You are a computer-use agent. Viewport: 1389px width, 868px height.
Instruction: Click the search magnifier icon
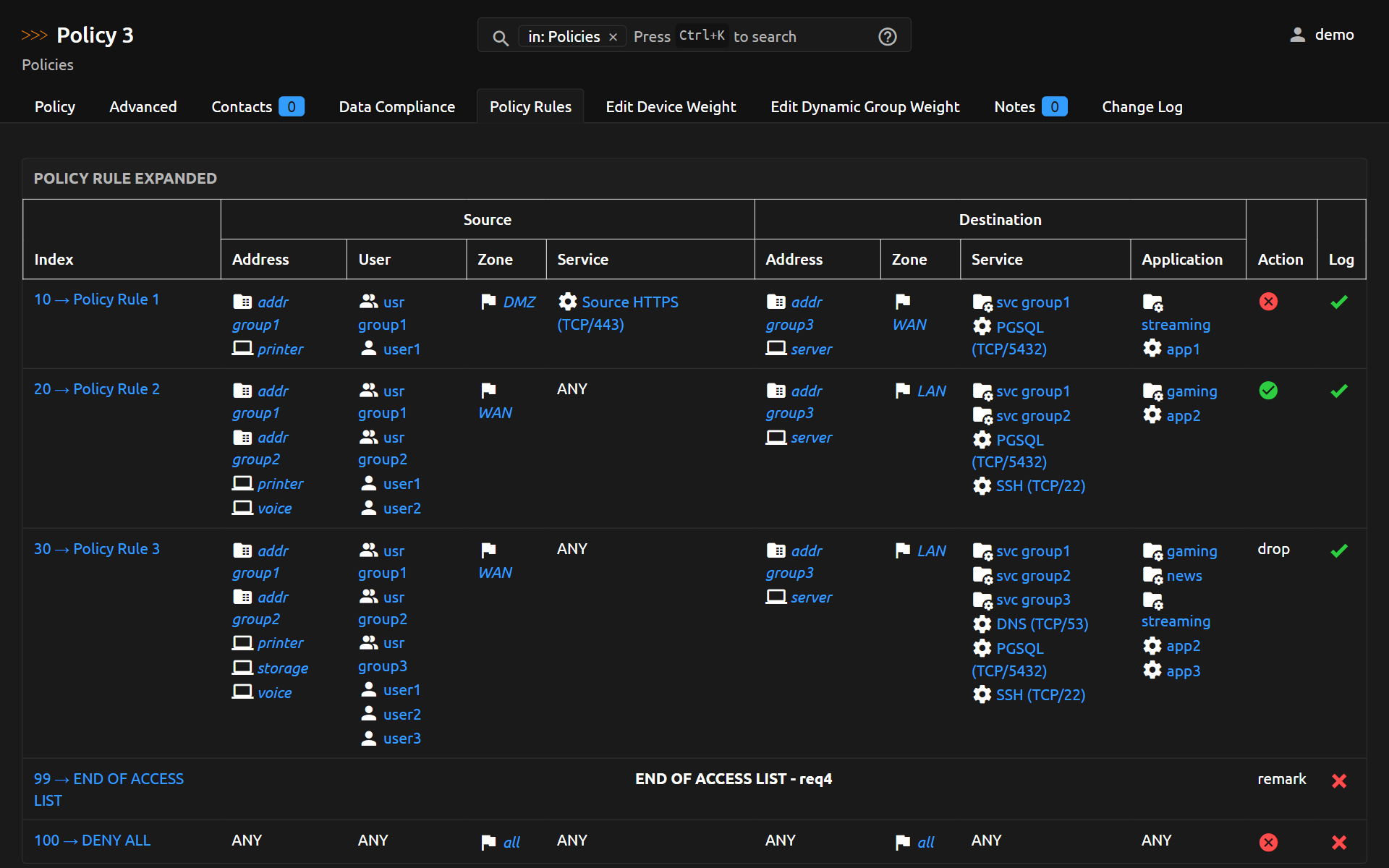pos(500,38)
